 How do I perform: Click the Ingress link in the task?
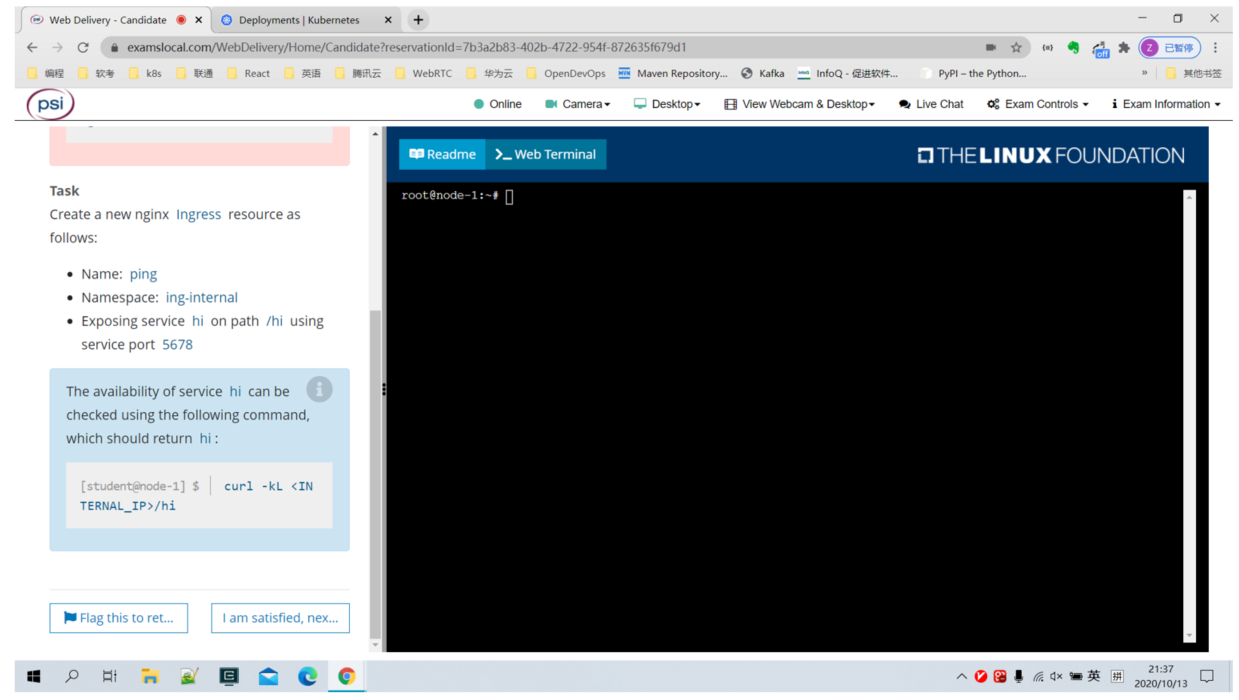click(x=198, y=214)
